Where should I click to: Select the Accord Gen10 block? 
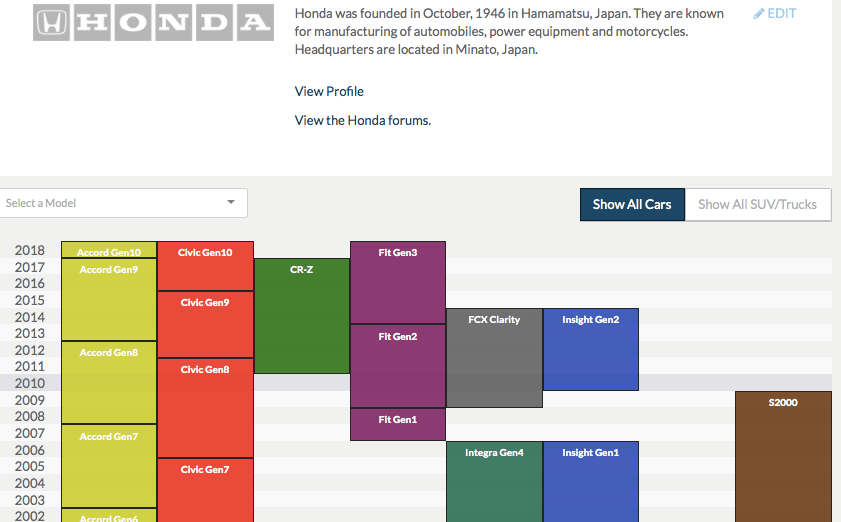(x=109, y=251)
